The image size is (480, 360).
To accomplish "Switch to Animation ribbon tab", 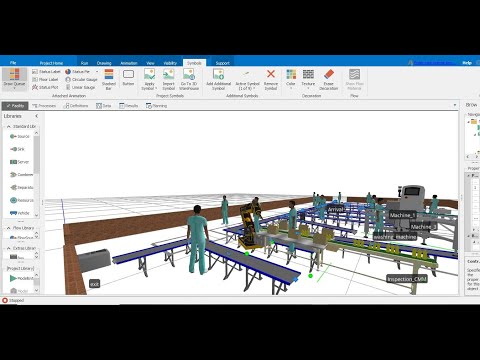I will (x=129, y=63).
